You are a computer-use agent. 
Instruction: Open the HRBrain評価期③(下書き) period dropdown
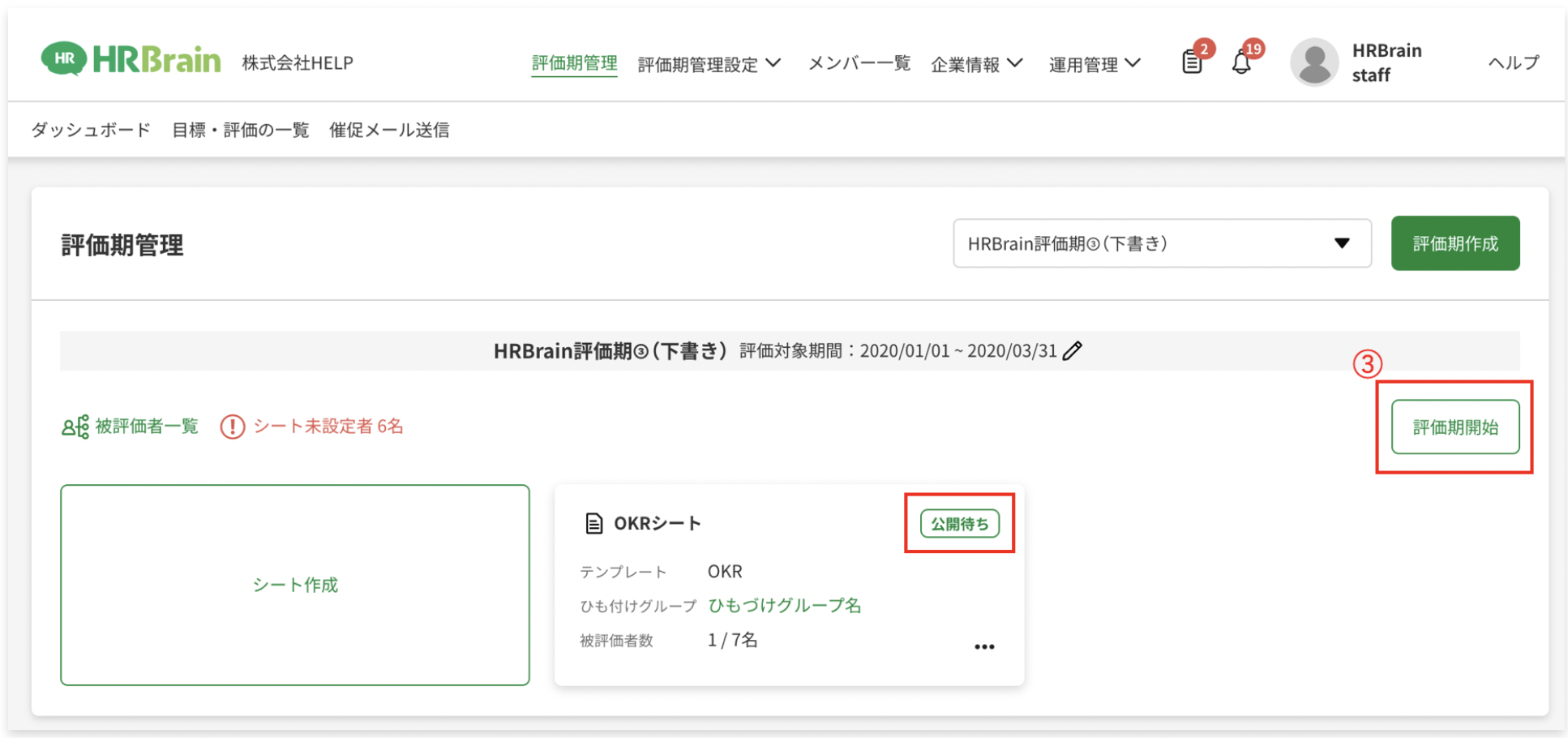(1162, 243)
